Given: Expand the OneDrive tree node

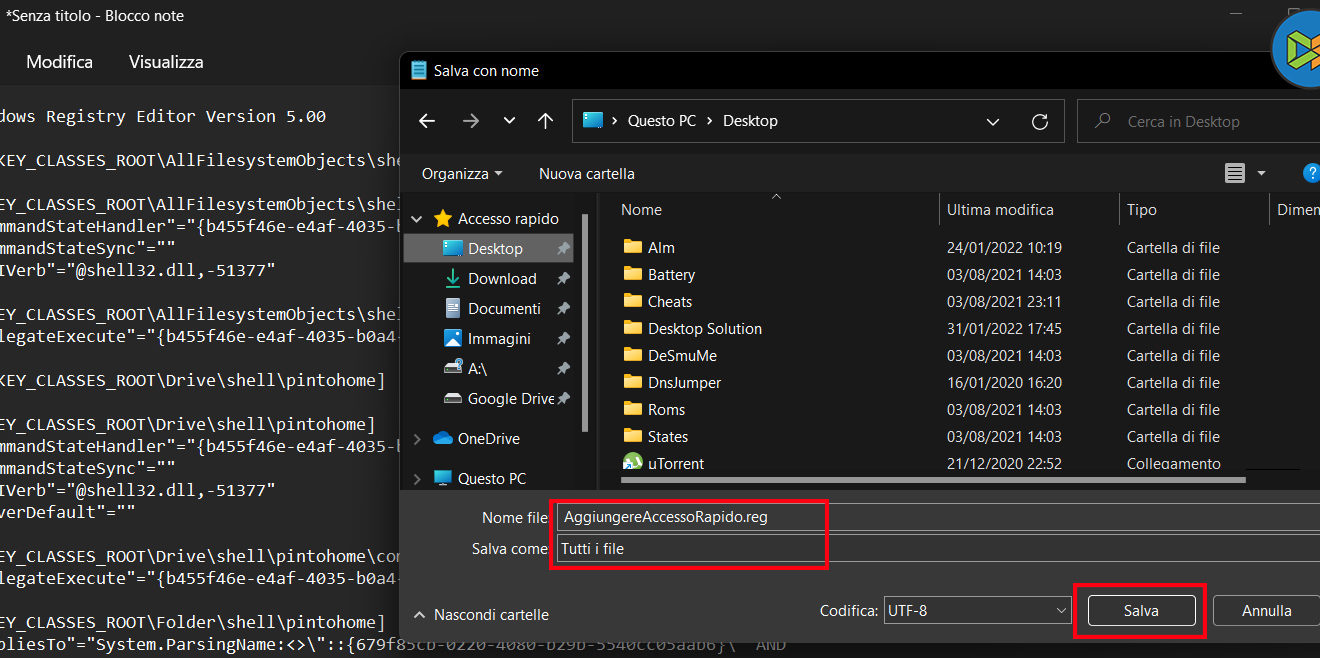Looking at the screenshot, I should tap(418, 439).
